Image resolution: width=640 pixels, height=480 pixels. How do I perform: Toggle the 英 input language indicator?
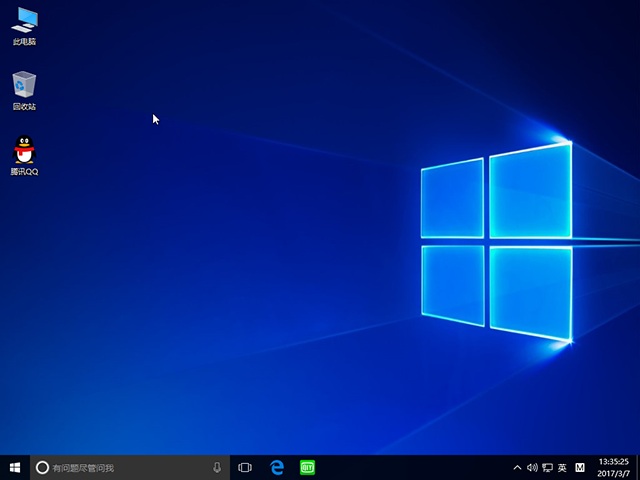pyautogui.click(x=562, y=467)
